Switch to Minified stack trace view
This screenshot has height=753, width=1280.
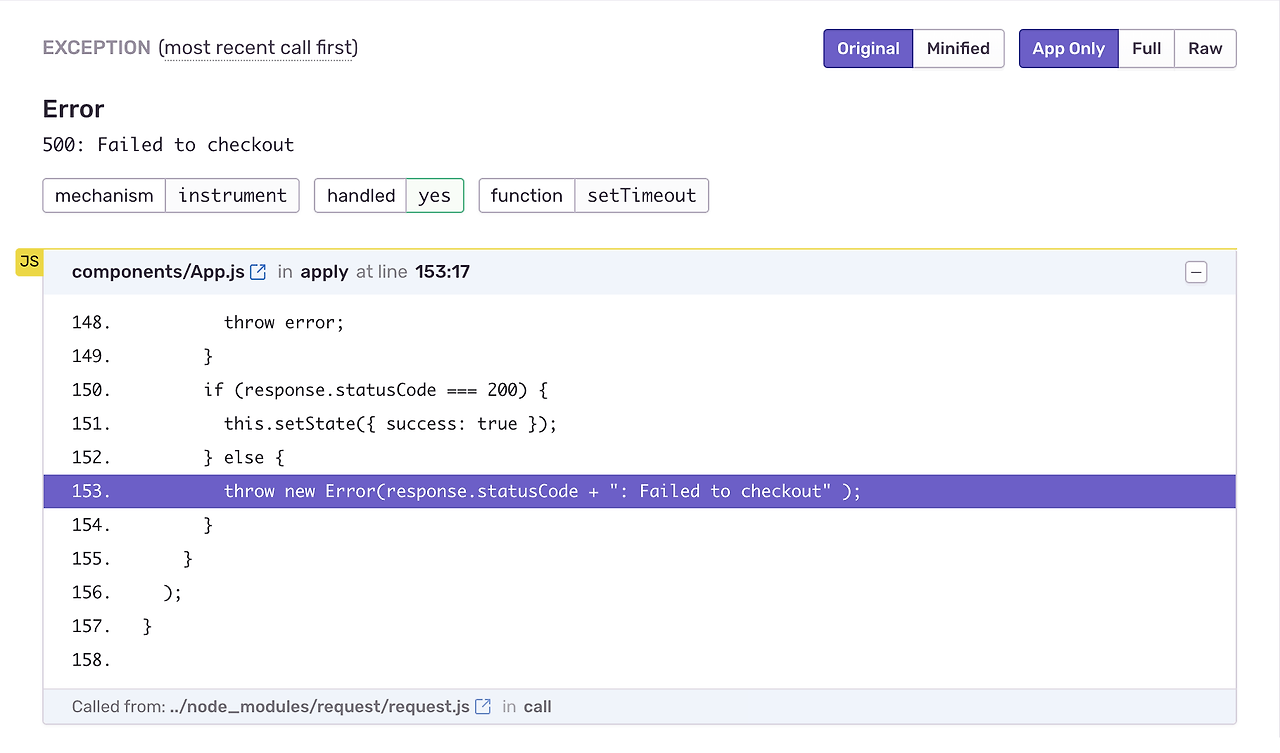(958, 48)
